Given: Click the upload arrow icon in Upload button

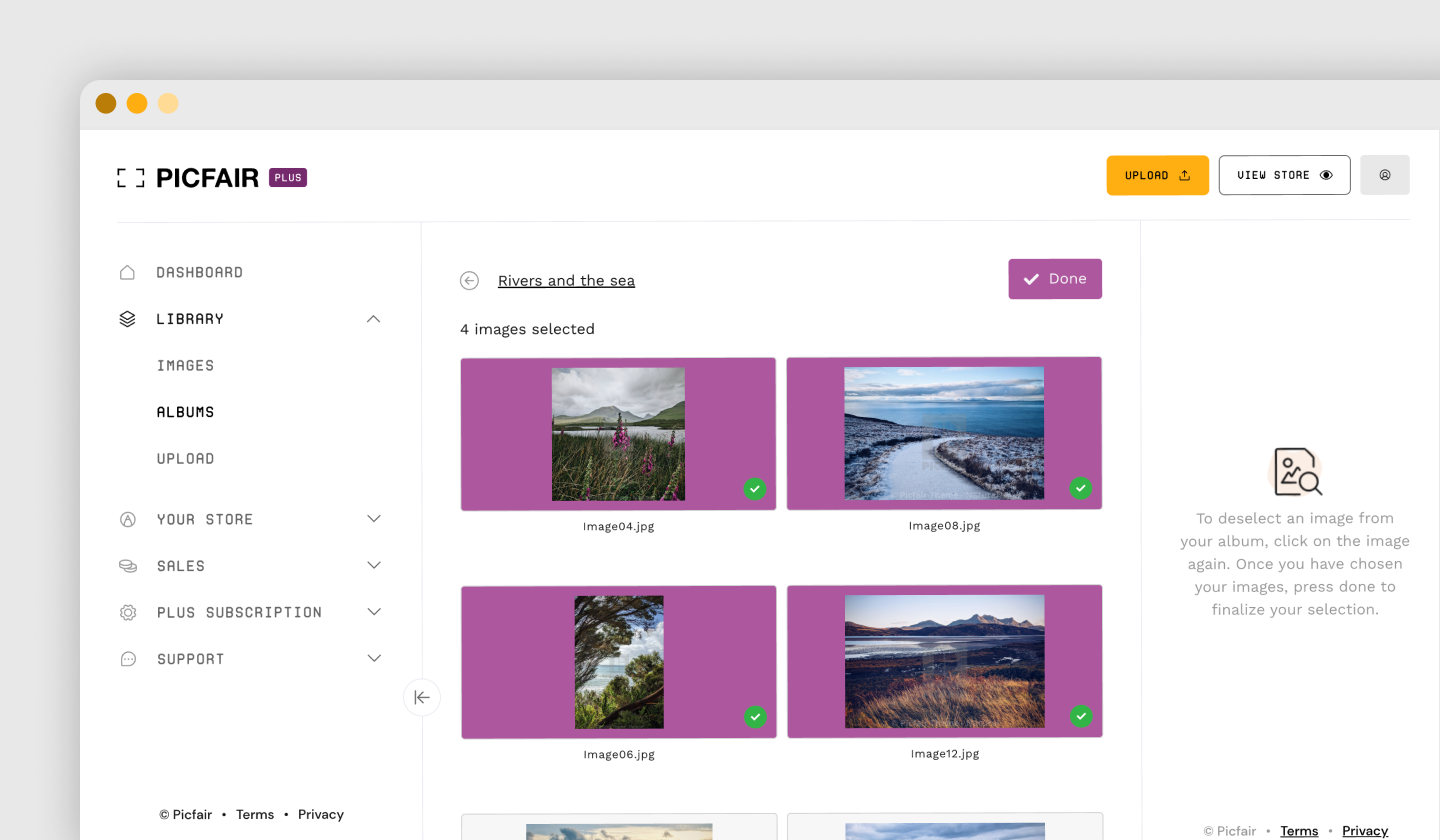Looking at the screenshot, I should [1185, 175].
